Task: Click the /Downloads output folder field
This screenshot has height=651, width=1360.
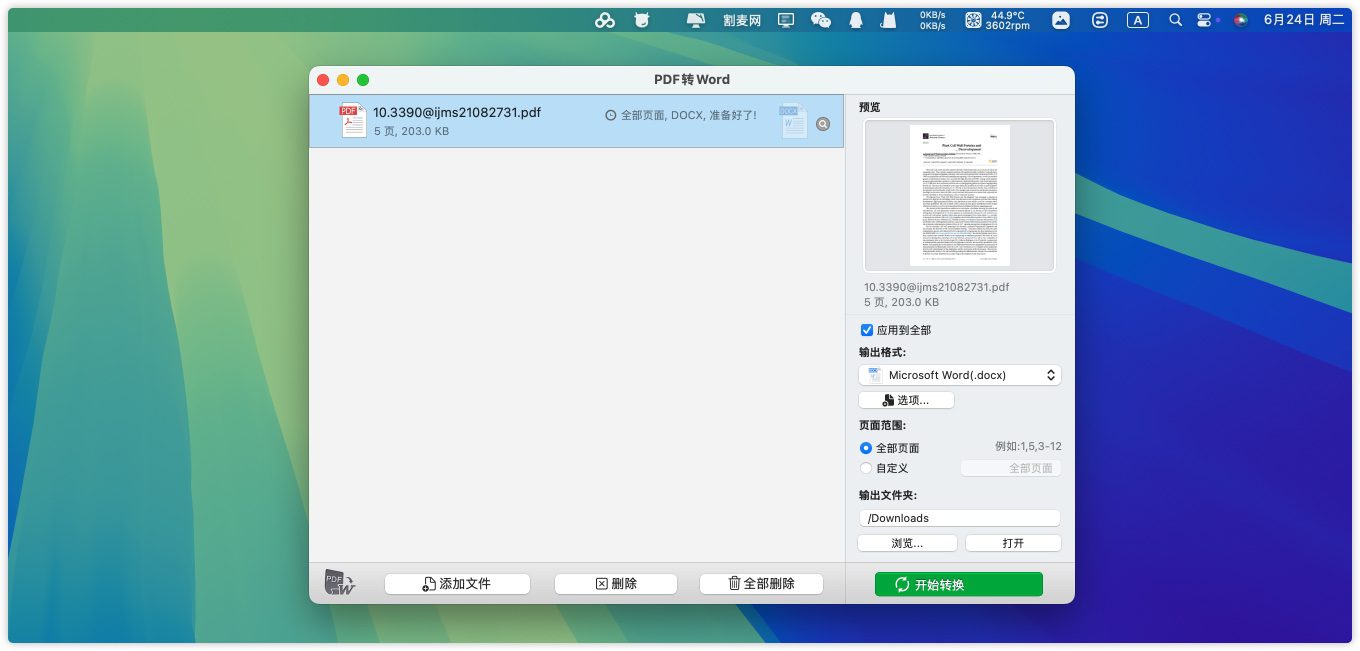Action: click(x=959, y=518)
